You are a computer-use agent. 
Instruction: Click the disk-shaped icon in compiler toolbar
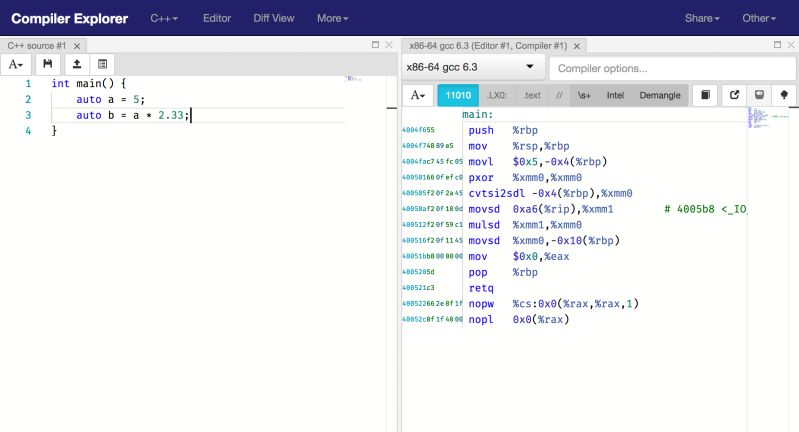759,95
